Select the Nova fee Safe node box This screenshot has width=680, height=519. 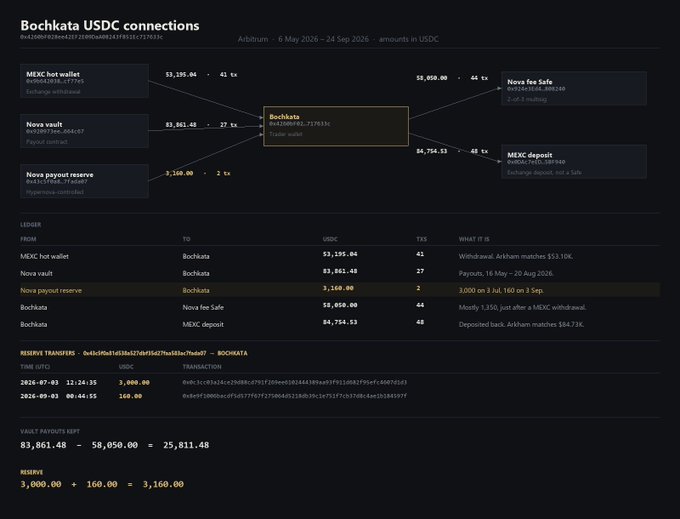[574, 88]
